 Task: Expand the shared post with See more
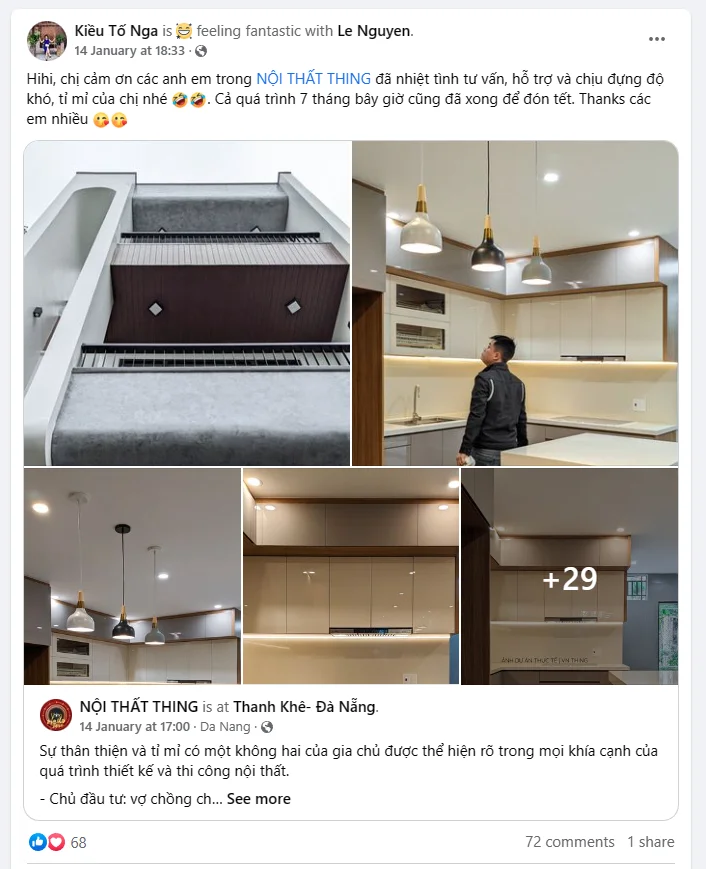[x=258, y=799]
